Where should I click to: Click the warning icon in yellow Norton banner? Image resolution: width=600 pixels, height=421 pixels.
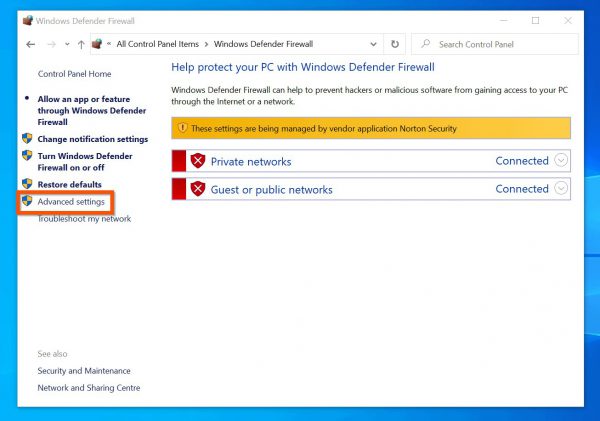tap(182, 129)
